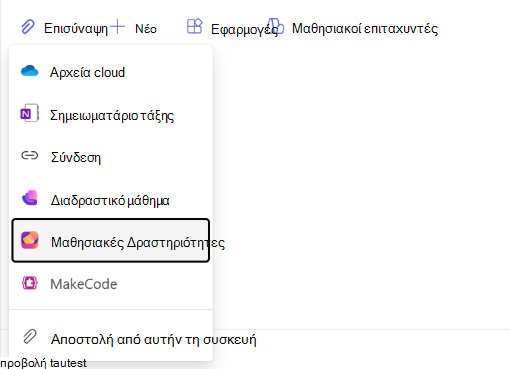Click the προβολή tautest text

43,363
